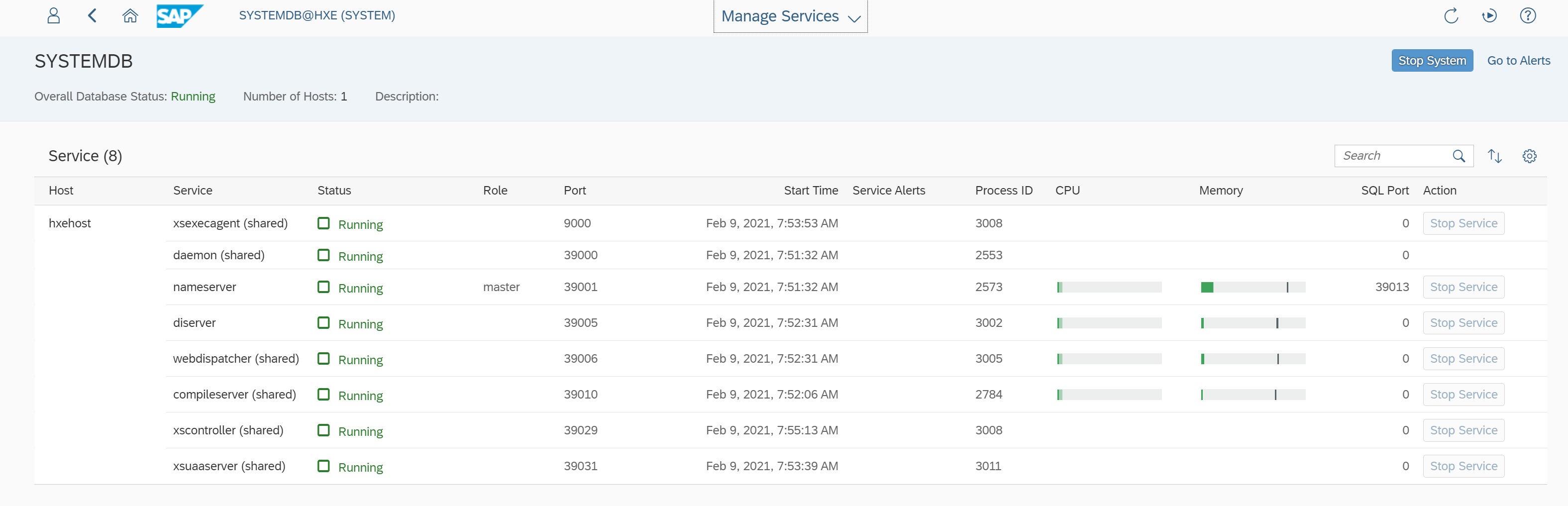The image size is (1568, 506).
Task: Click the search magnifier icon
Action: (x=1459, y=156)
